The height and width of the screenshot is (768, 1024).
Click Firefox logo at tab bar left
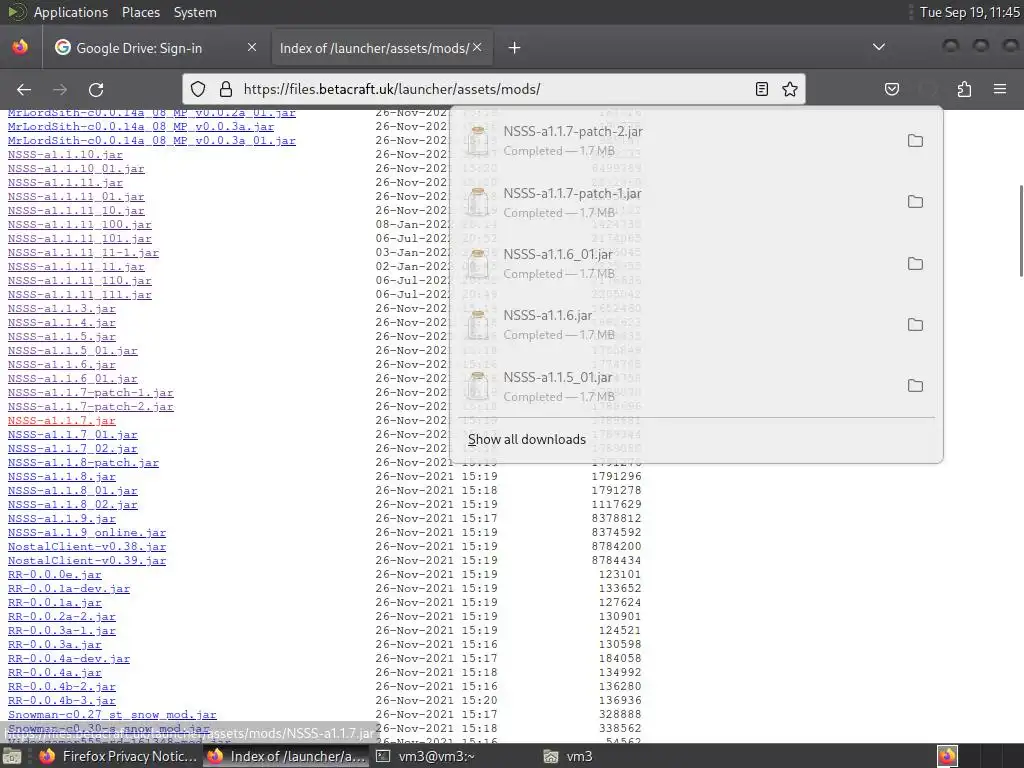tap(20, 47)
